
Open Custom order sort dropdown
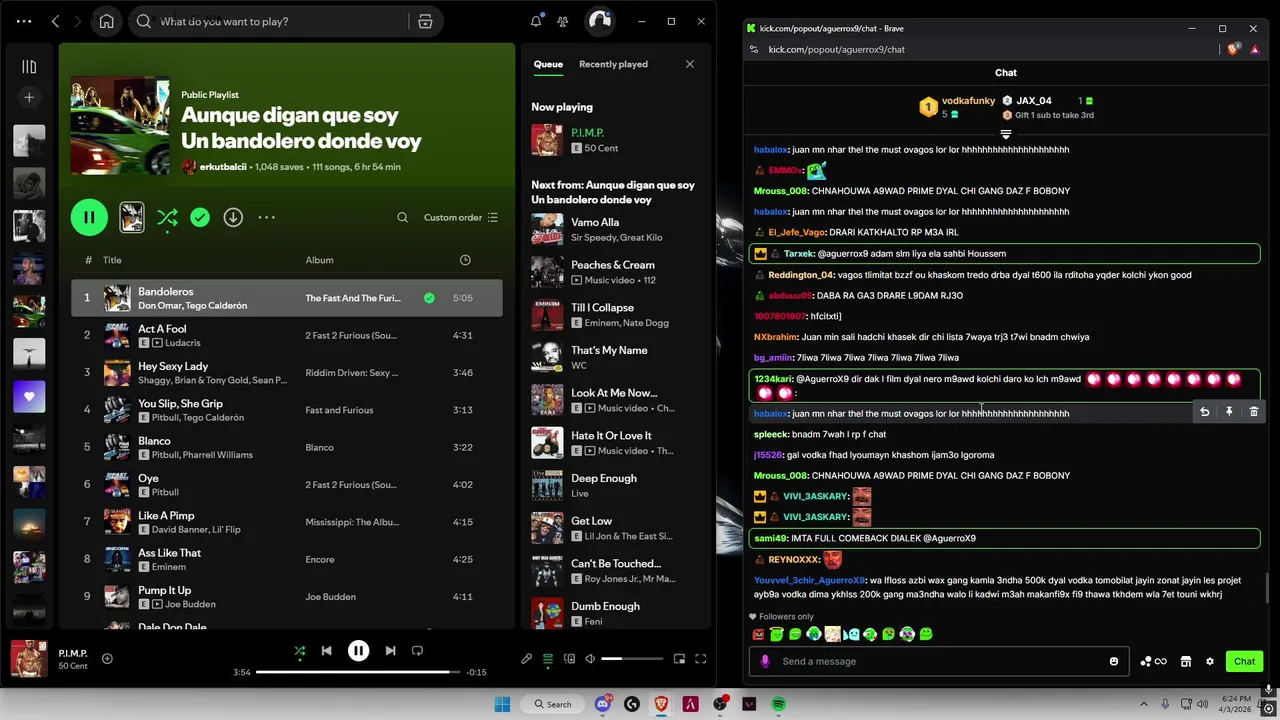[460, 217]
